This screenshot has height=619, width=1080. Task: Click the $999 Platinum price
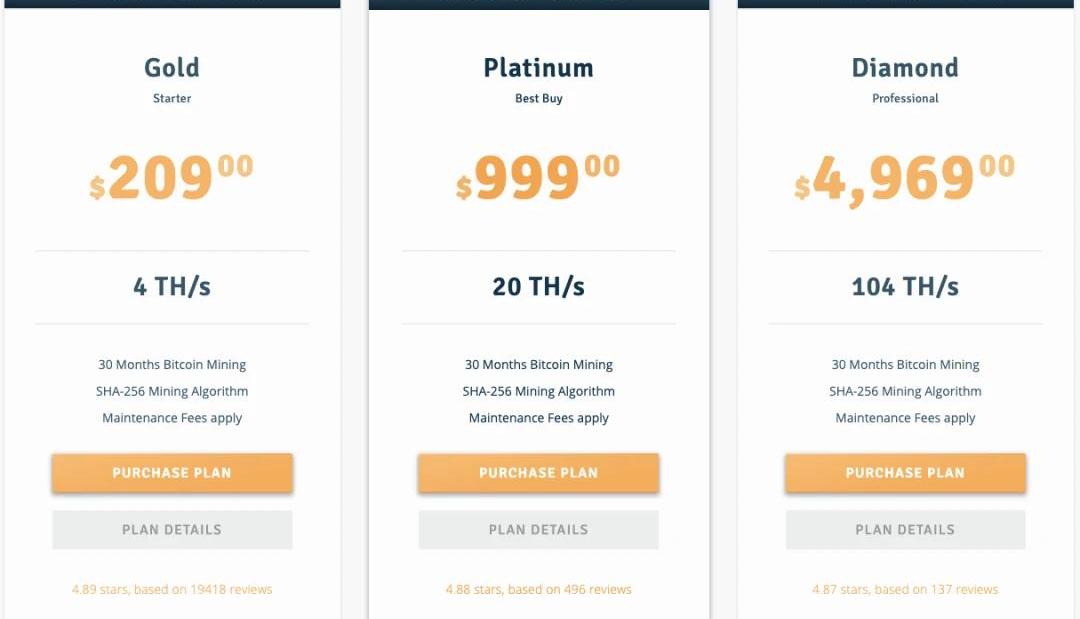tap(538, 179)
